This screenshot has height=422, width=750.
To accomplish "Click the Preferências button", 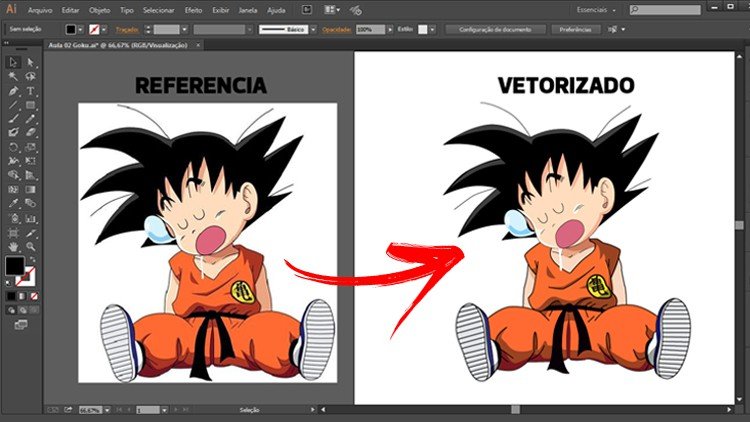I will tap(575, 30).
